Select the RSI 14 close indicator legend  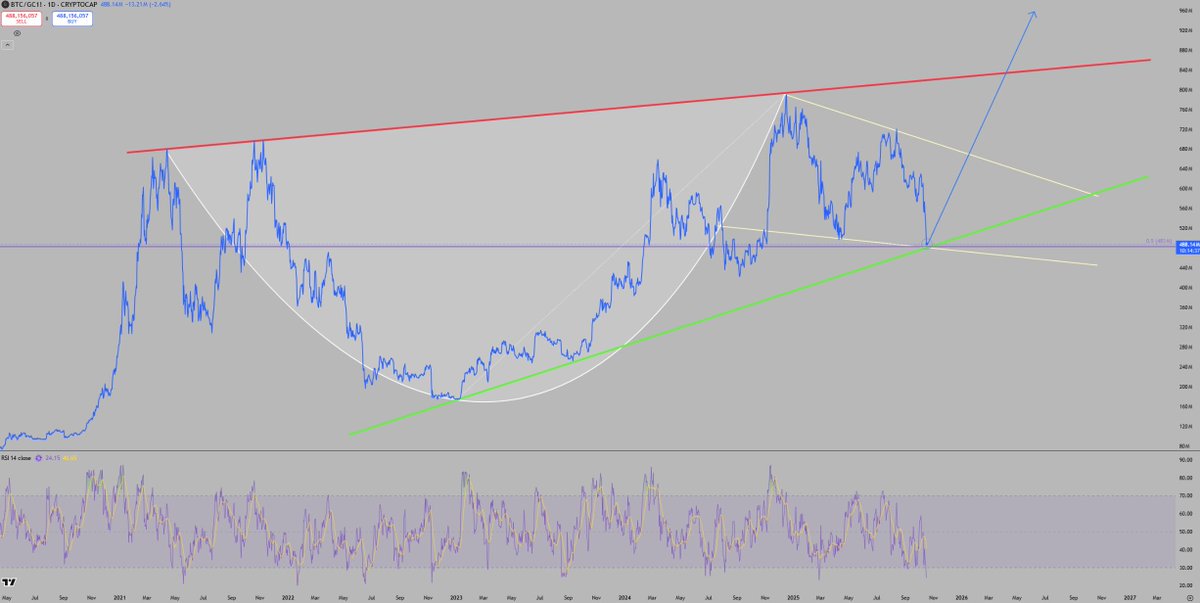[x=18, y=458]
